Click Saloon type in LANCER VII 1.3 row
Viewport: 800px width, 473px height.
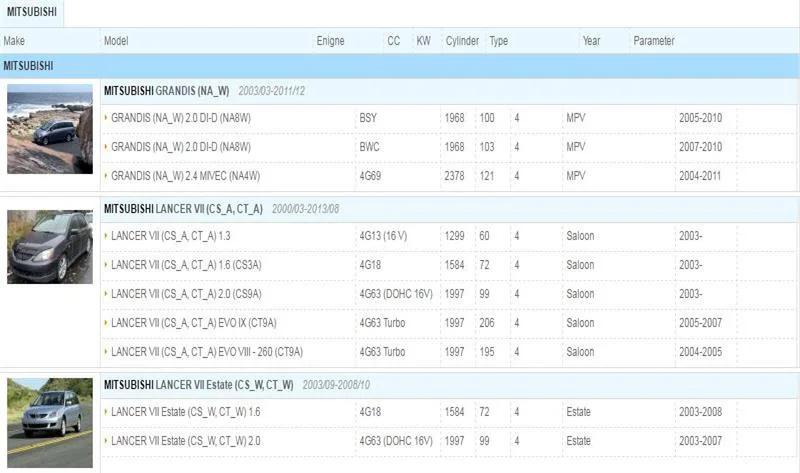(x=580, y=236)
